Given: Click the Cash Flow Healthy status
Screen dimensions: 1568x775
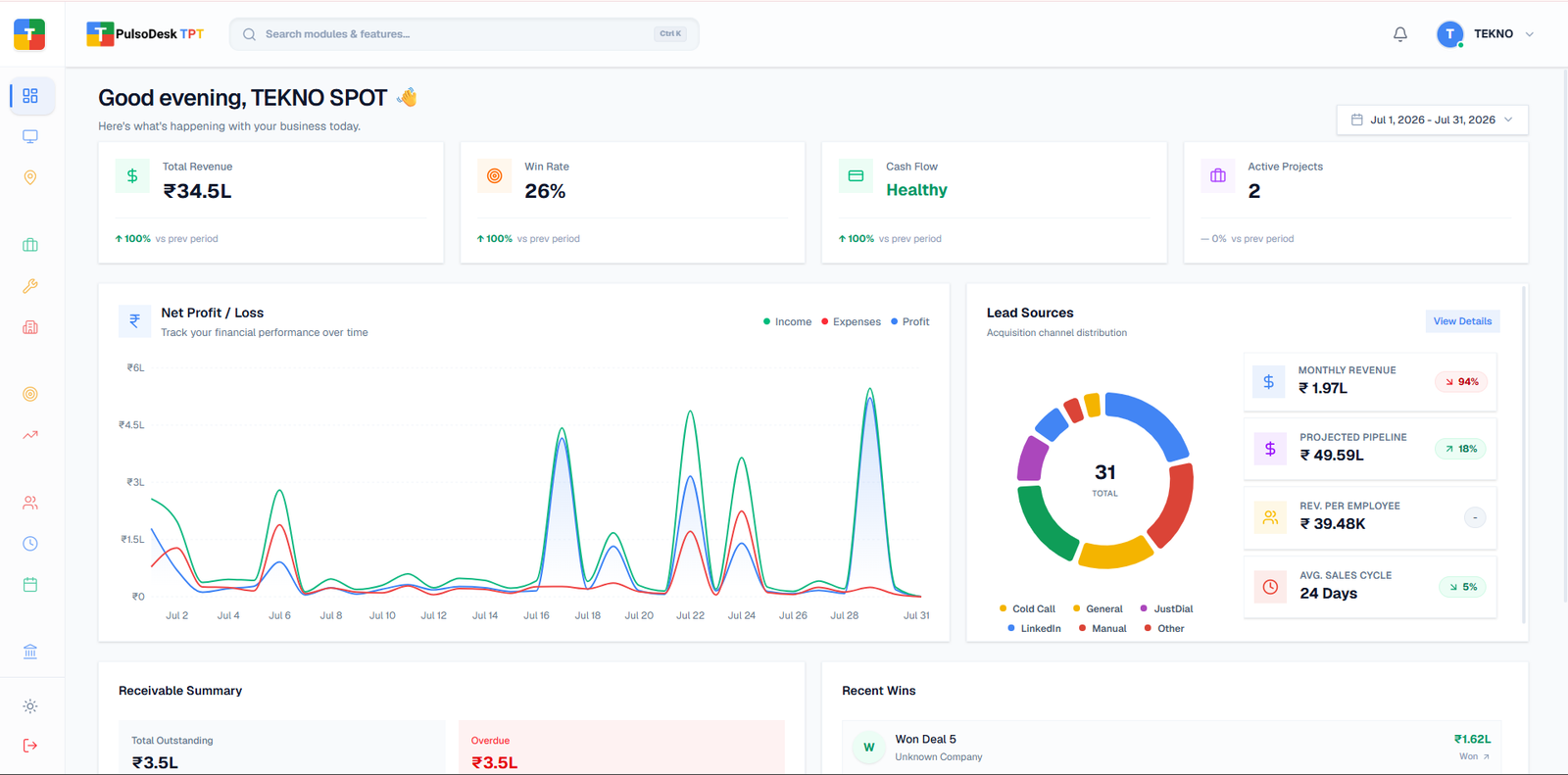Looking at the screenshot, I should [x=916, y=190].
